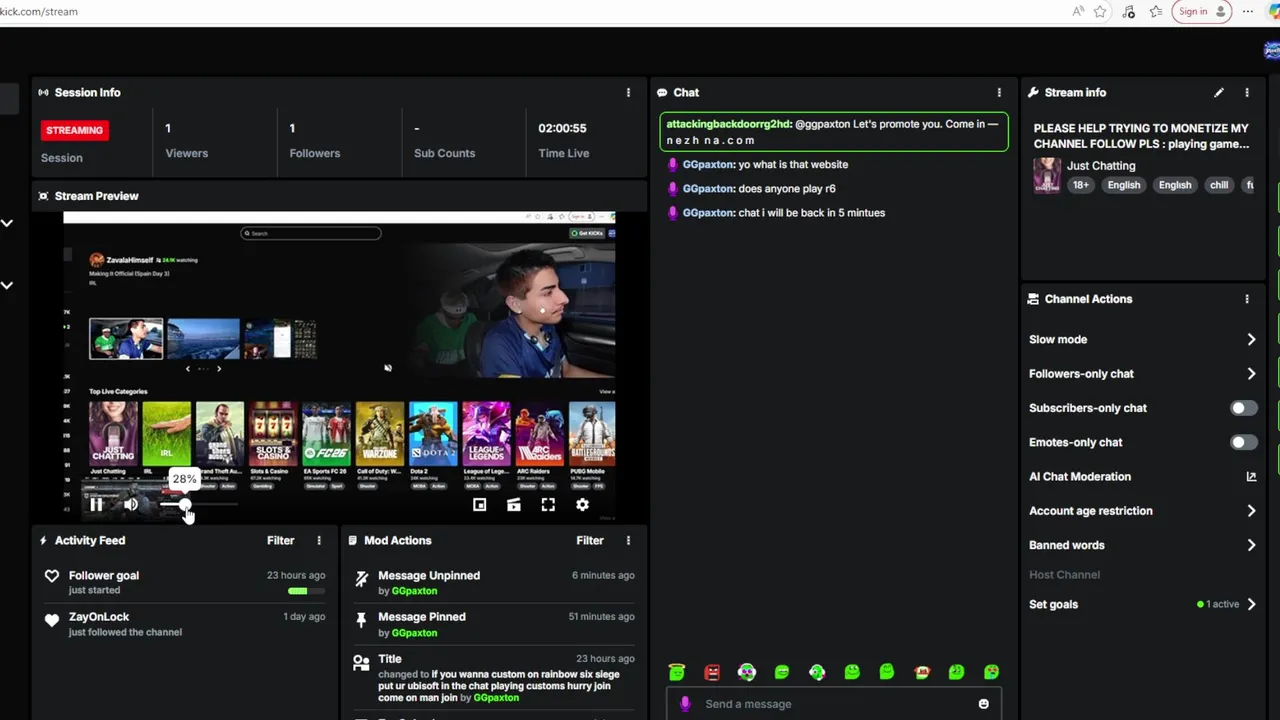Open Session Info options menu
The height and width of the screenshot is (720, 1280).
coord(628,92)
